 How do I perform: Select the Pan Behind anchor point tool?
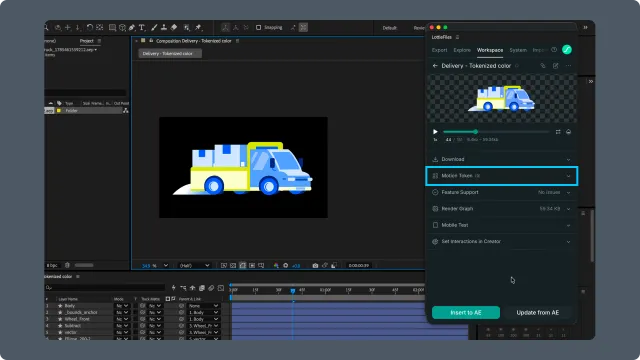pyautogui.click(x=99, y=27)
